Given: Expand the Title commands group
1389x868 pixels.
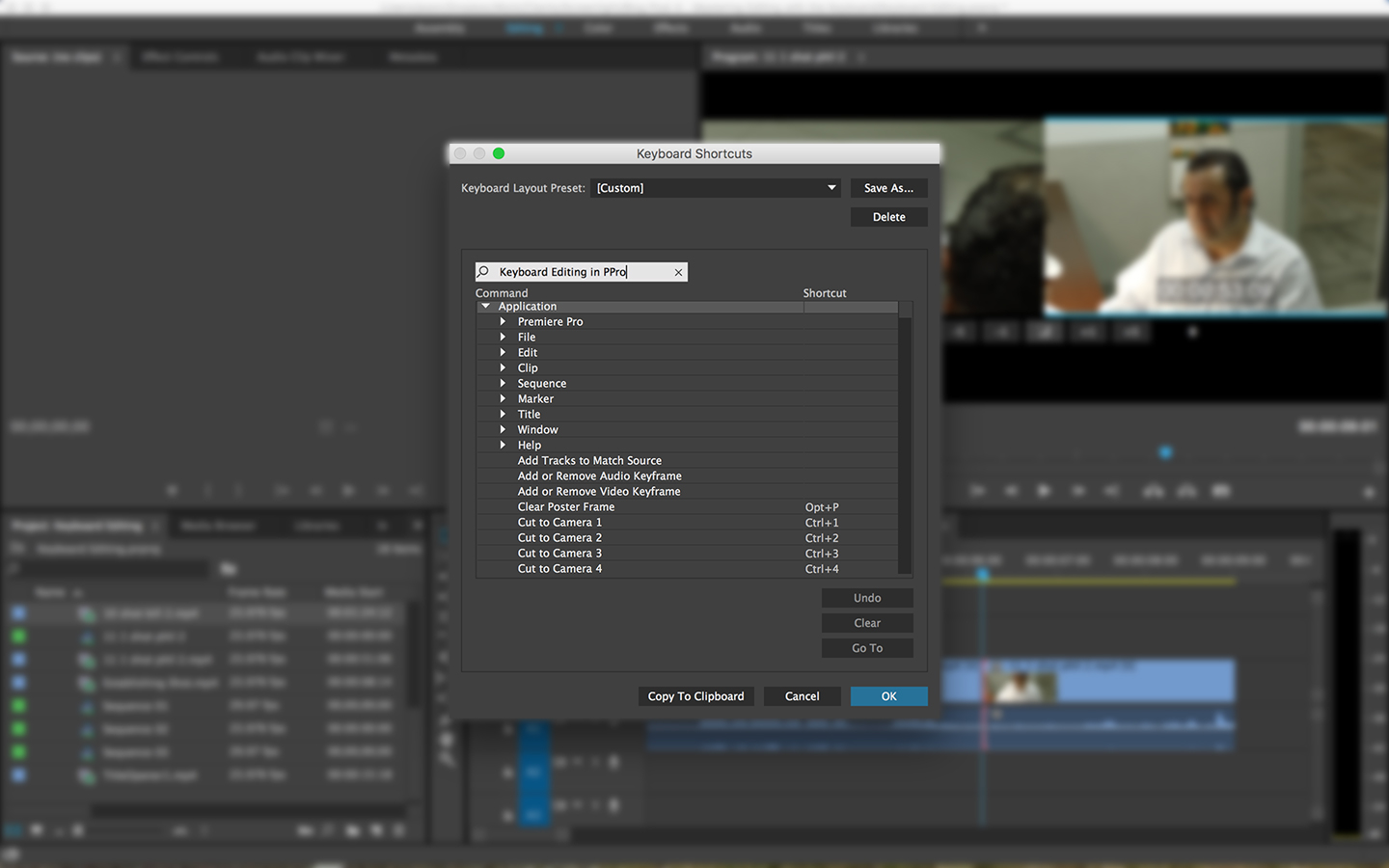Looking at the screenshot, I should [503, 414].
